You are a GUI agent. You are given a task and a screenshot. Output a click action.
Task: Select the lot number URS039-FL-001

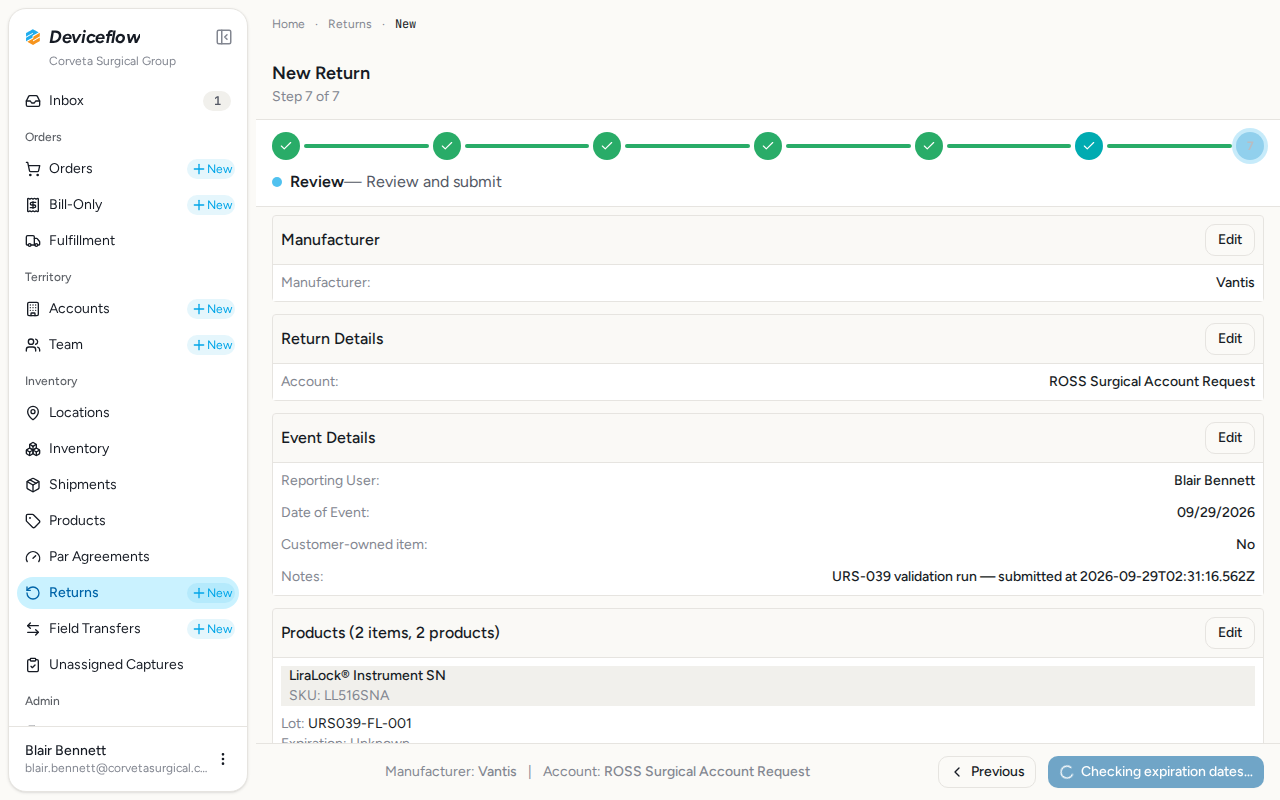click(360, 723)
